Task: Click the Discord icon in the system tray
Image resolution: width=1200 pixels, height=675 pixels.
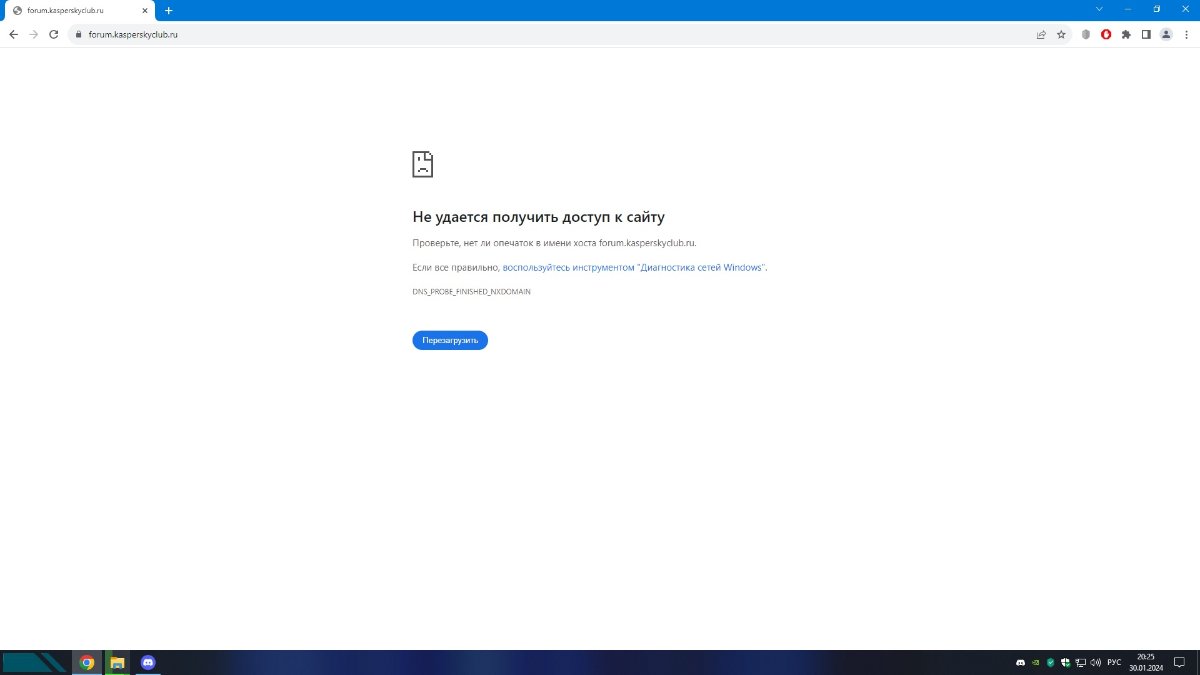Action: pyautogui.click(x=1020, y=662)
